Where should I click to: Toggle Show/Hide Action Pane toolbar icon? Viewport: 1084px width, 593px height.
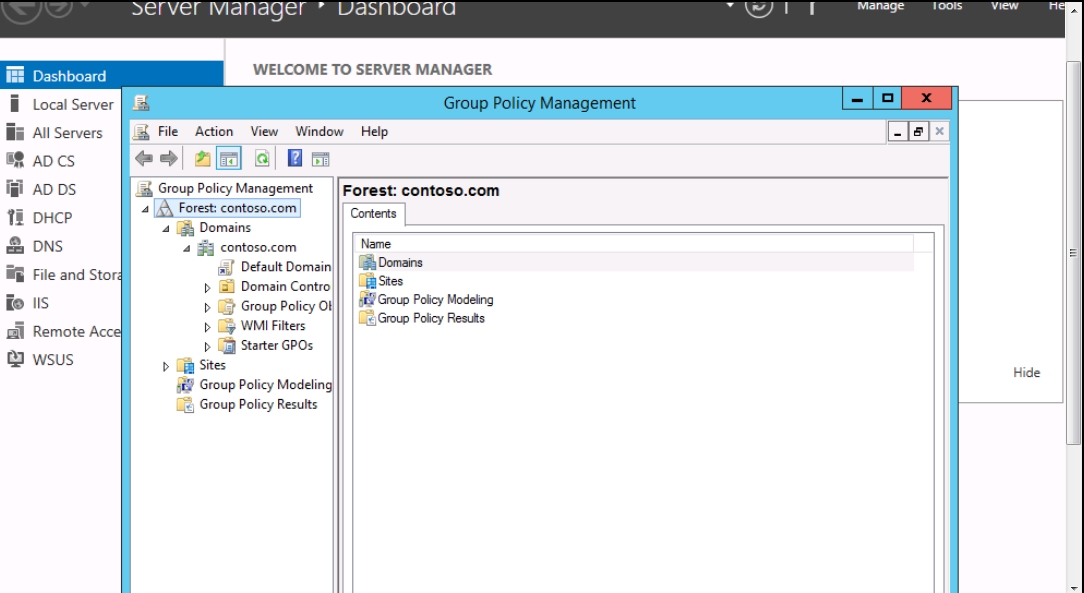tap(320, 159)
